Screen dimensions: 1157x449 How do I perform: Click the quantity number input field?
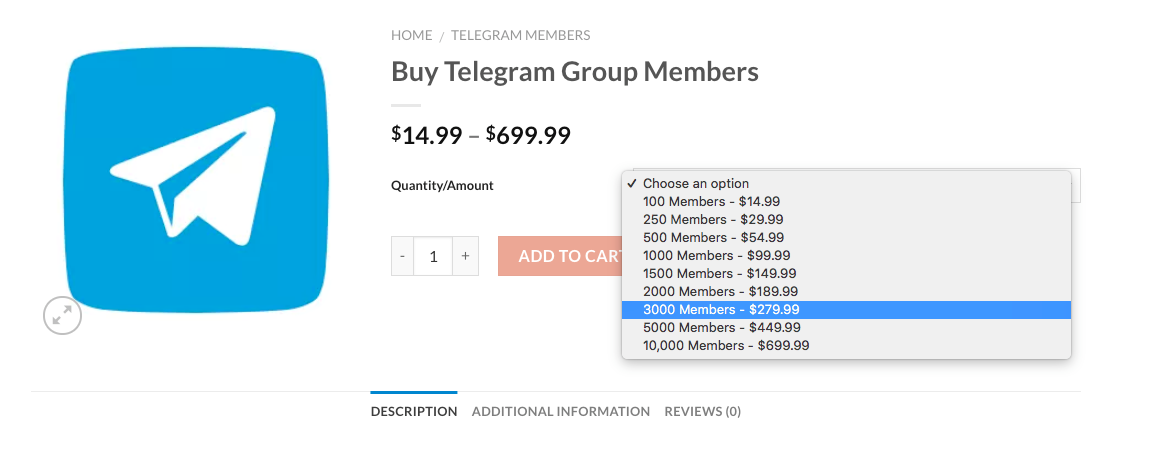[433, 256]
